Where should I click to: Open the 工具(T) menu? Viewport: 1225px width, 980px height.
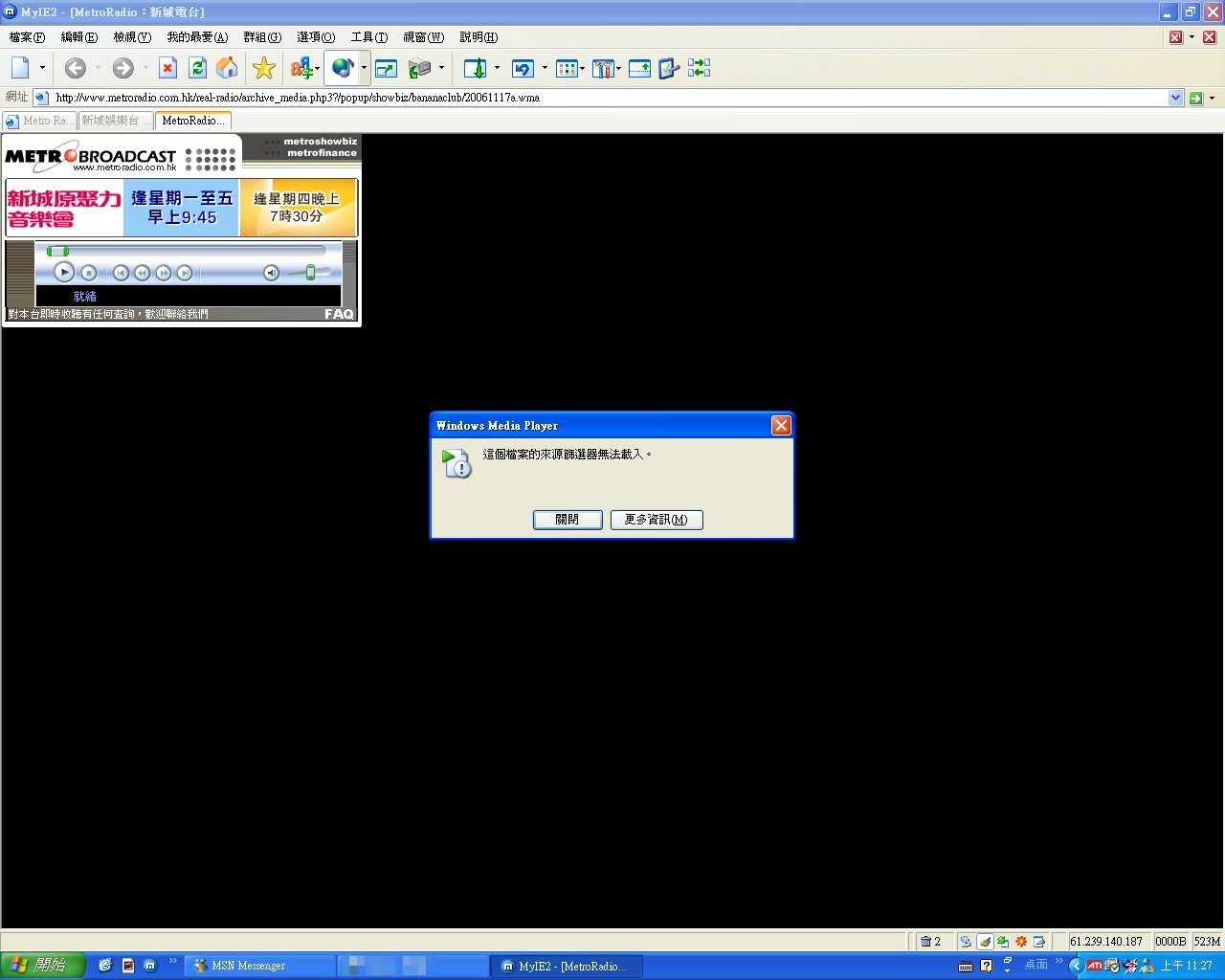pyautogui.click(x=368, y=37)
